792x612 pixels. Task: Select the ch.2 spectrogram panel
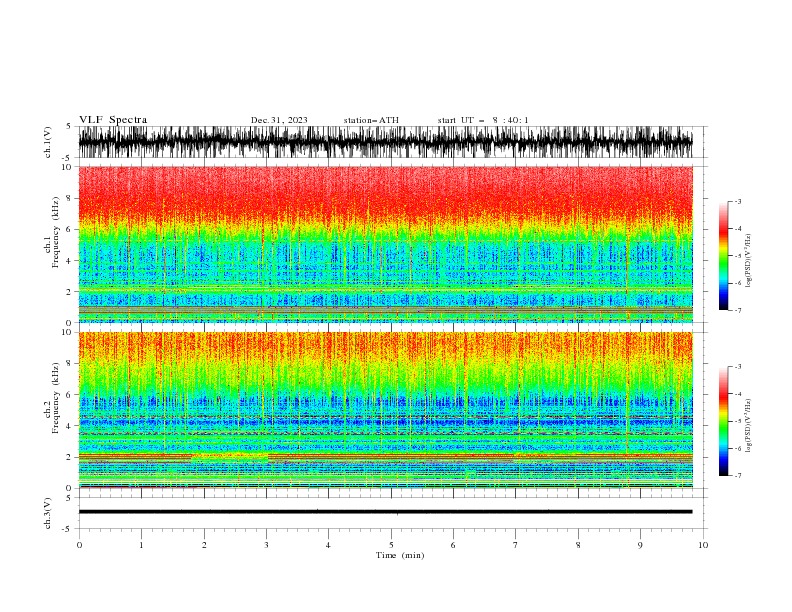coord(385,410)
